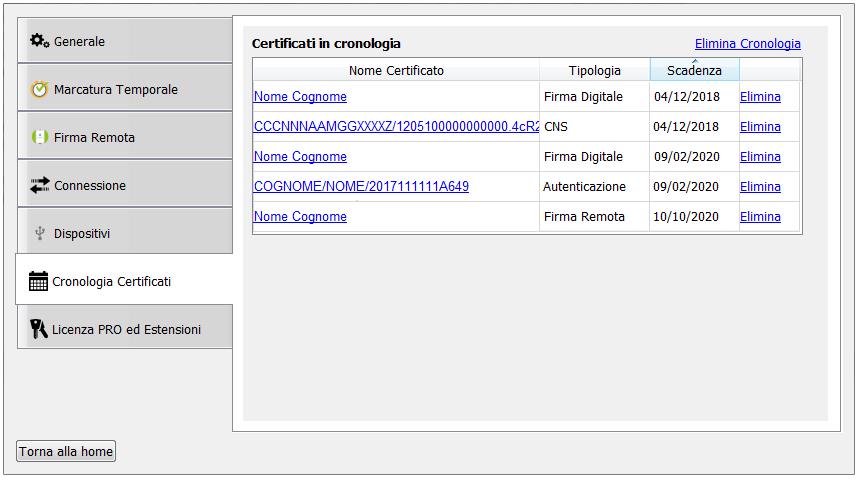The height and width of the screenshot is (478, 858).
Task: Click the green Firma Remota icon
Action: [x=39, y=137]
